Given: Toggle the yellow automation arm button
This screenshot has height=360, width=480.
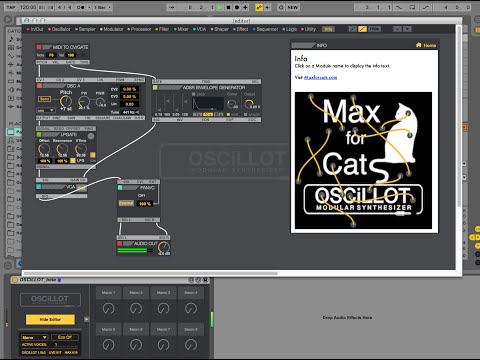Looking at the screenshot, I should click(259, 7).
